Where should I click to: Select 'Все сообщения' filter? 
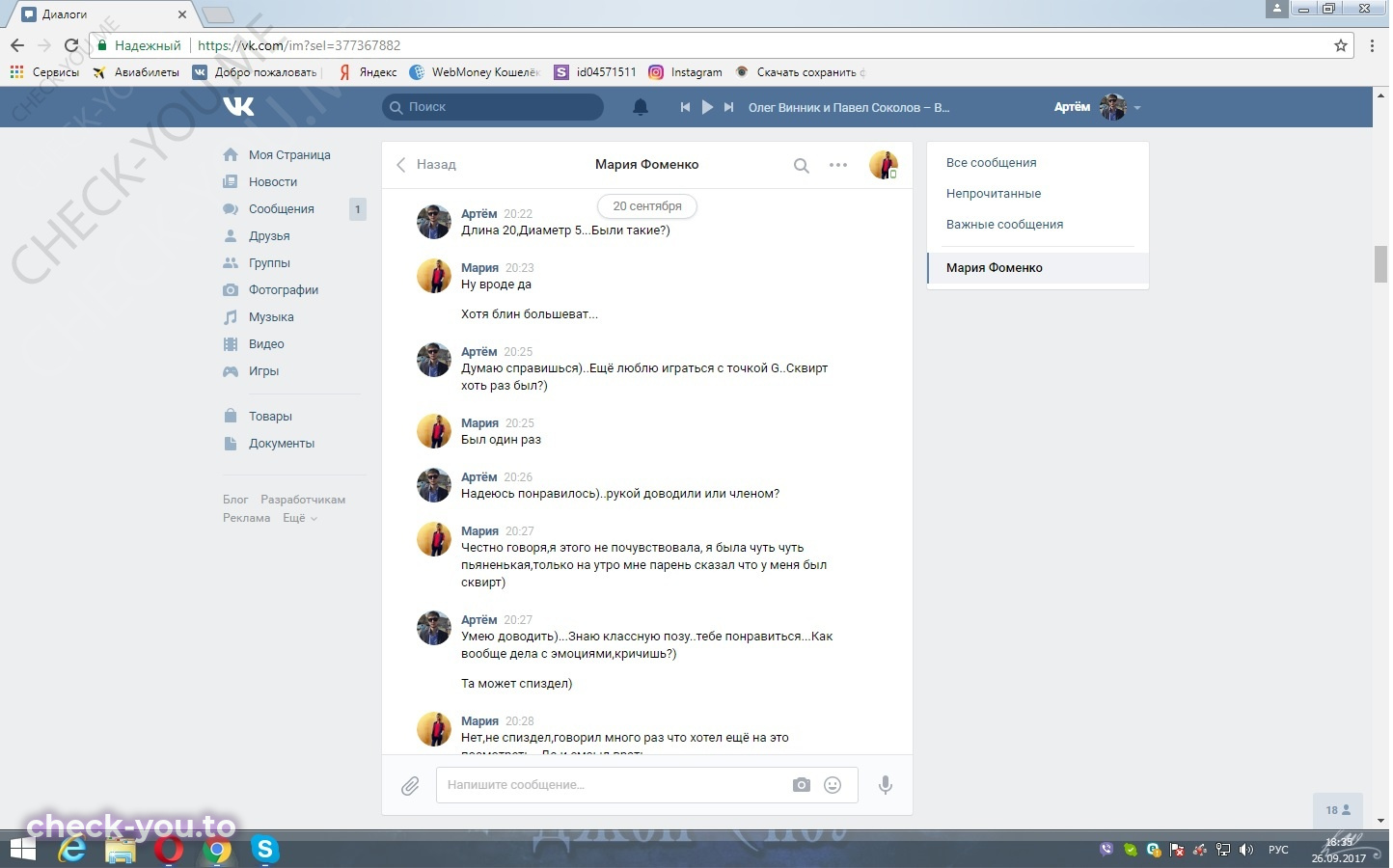coord(992,163)
